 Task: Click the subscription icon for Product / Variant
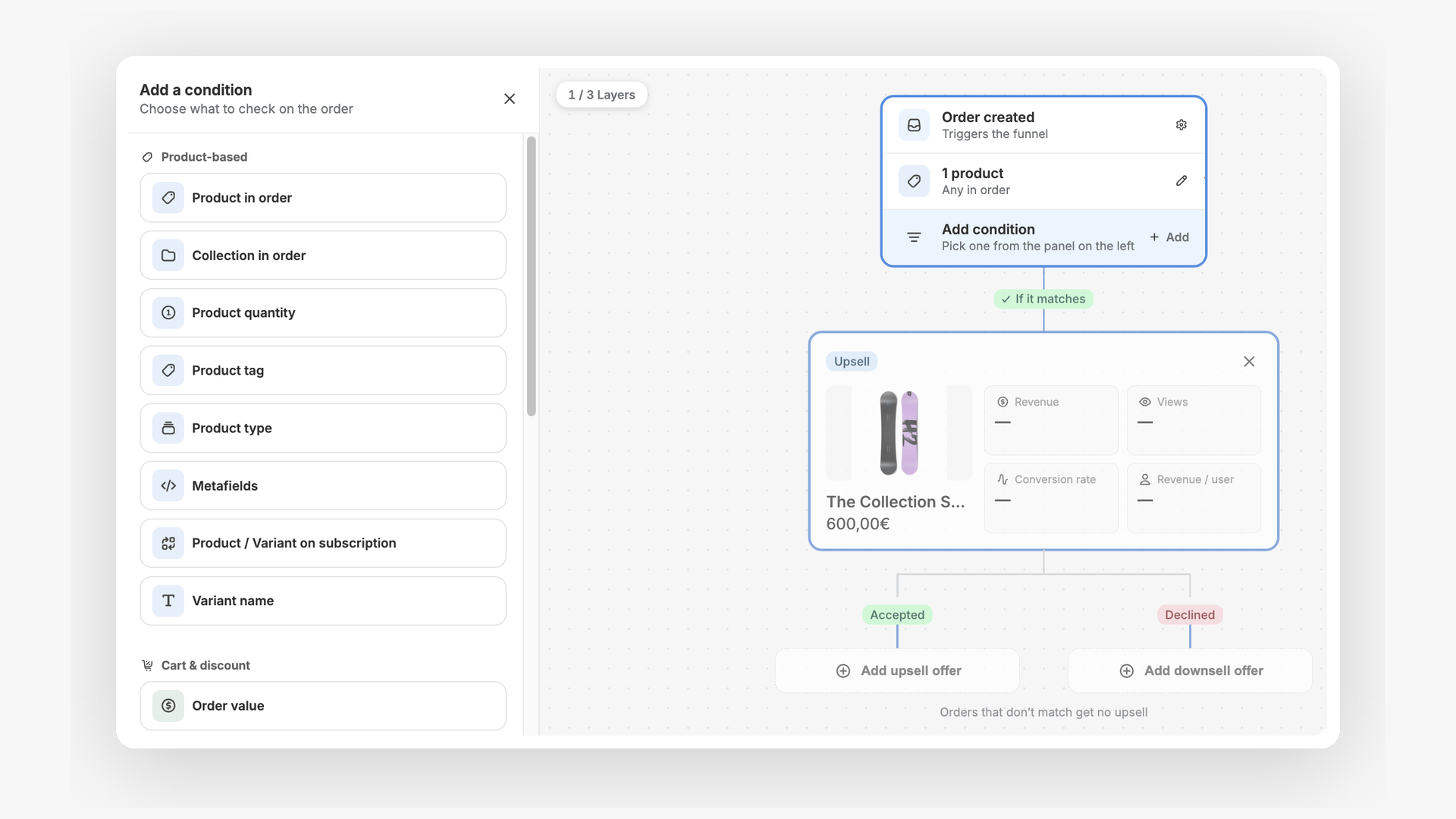coord(168,543)
